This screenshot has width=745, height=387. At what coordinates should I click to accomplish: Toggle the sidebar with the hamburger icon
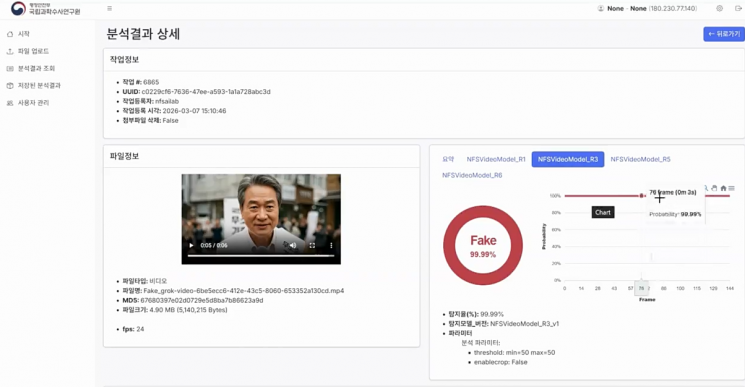(x=110, y=9)
